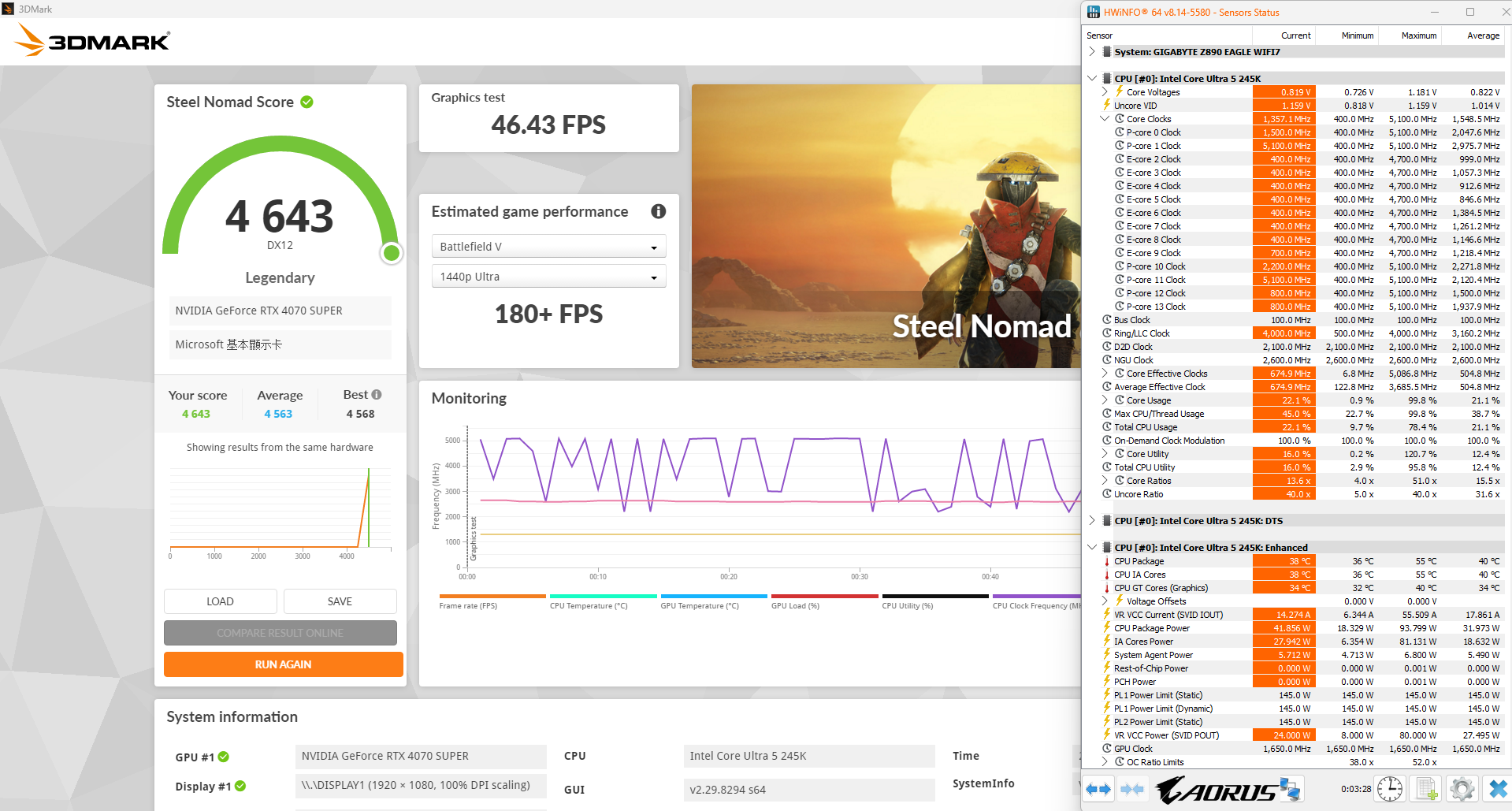The image size is (1512, 811).
Task: Collapse CPU [#0] Intel Core Ultra 5 245K node
Action: tap(1092, 79)
